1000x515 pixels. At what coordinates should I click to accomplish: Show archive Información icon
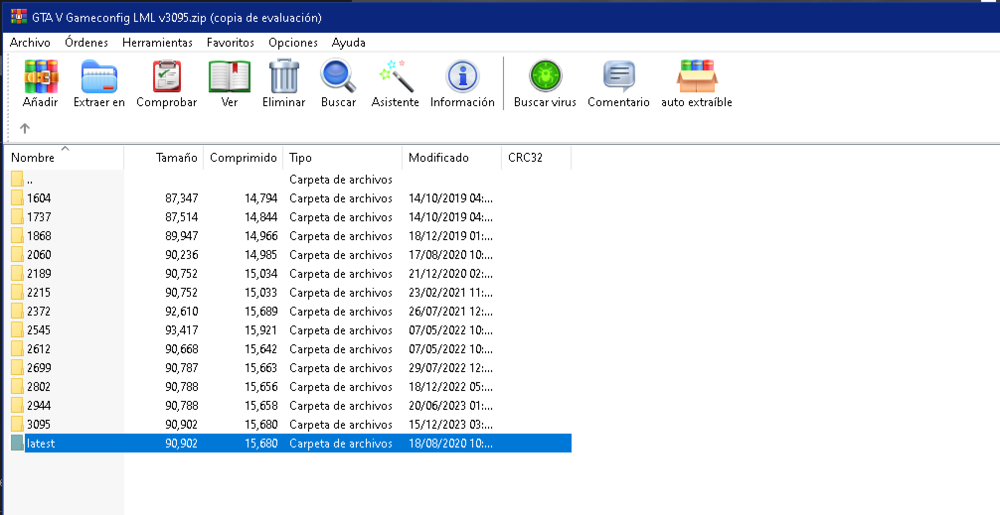(462, 76)
